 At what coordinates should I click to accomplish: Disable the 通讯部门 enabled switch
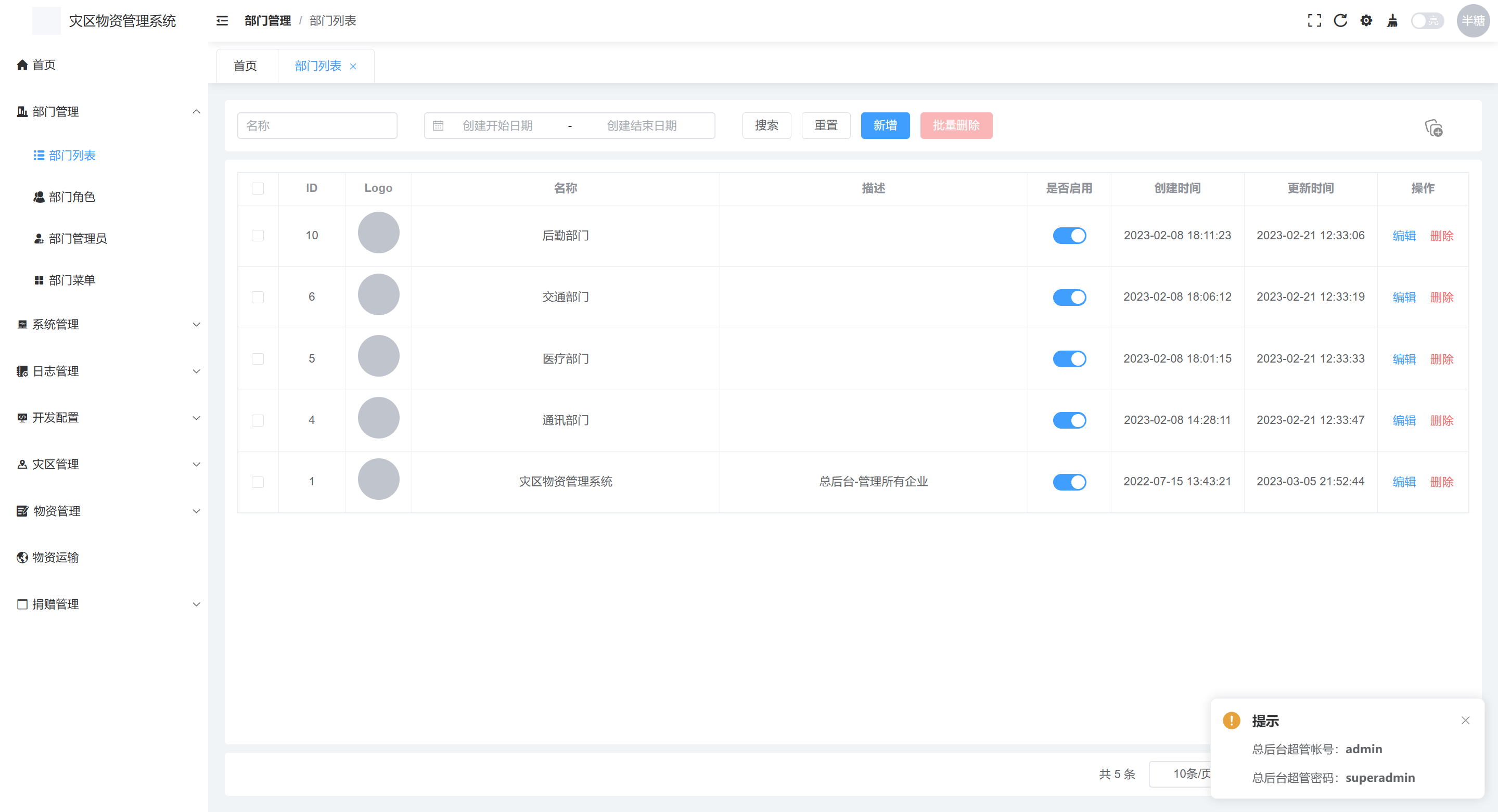pos(1069,420)
